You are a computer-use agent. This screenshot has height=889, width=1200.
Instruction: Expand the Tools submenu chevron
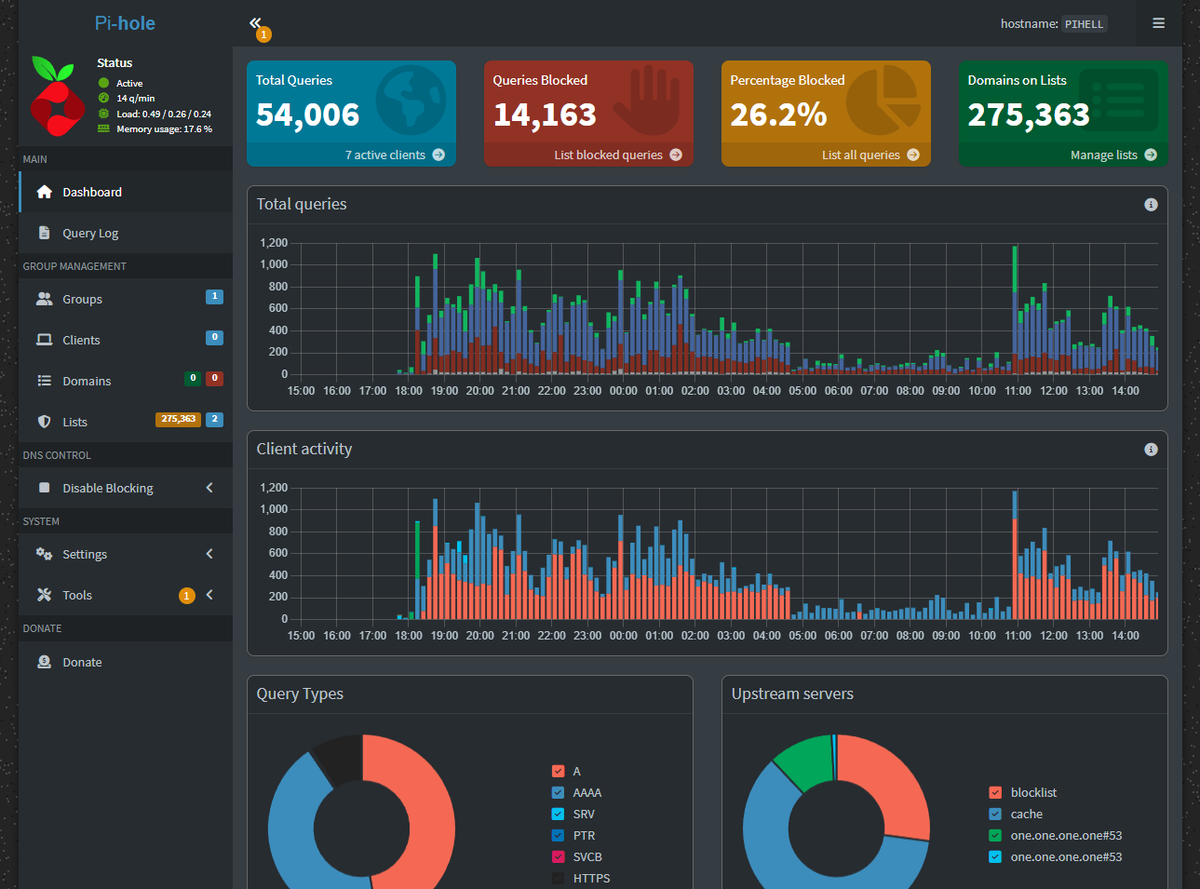(x=210, y=595)
